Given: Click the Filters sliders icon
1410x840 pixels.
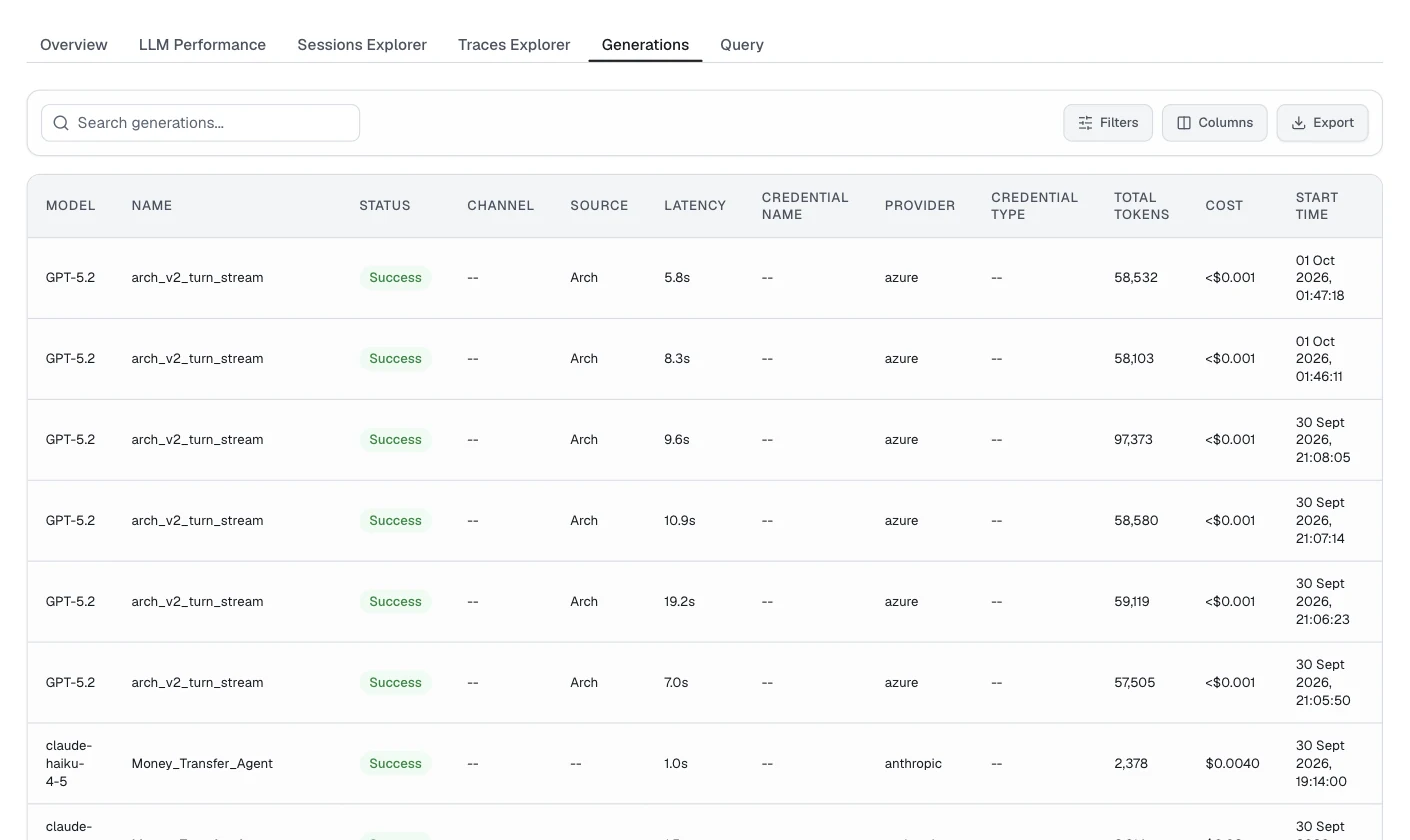Looking at the screenshot, I should [x=1085, y=123].
